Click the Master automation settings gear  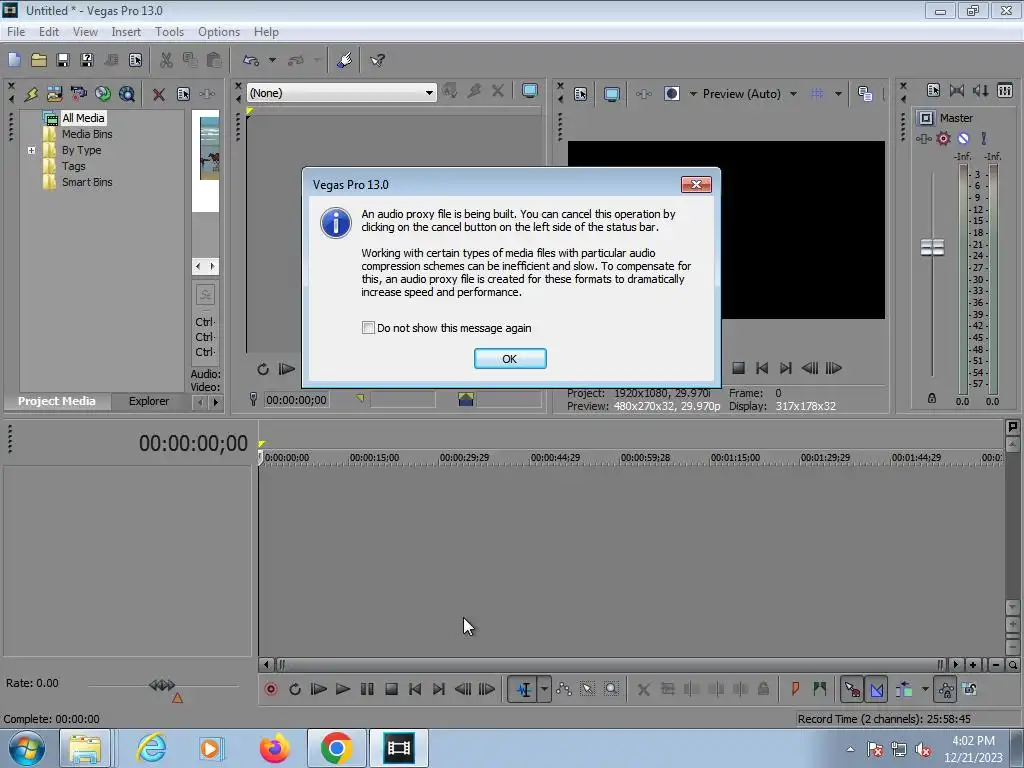point(943,138)
